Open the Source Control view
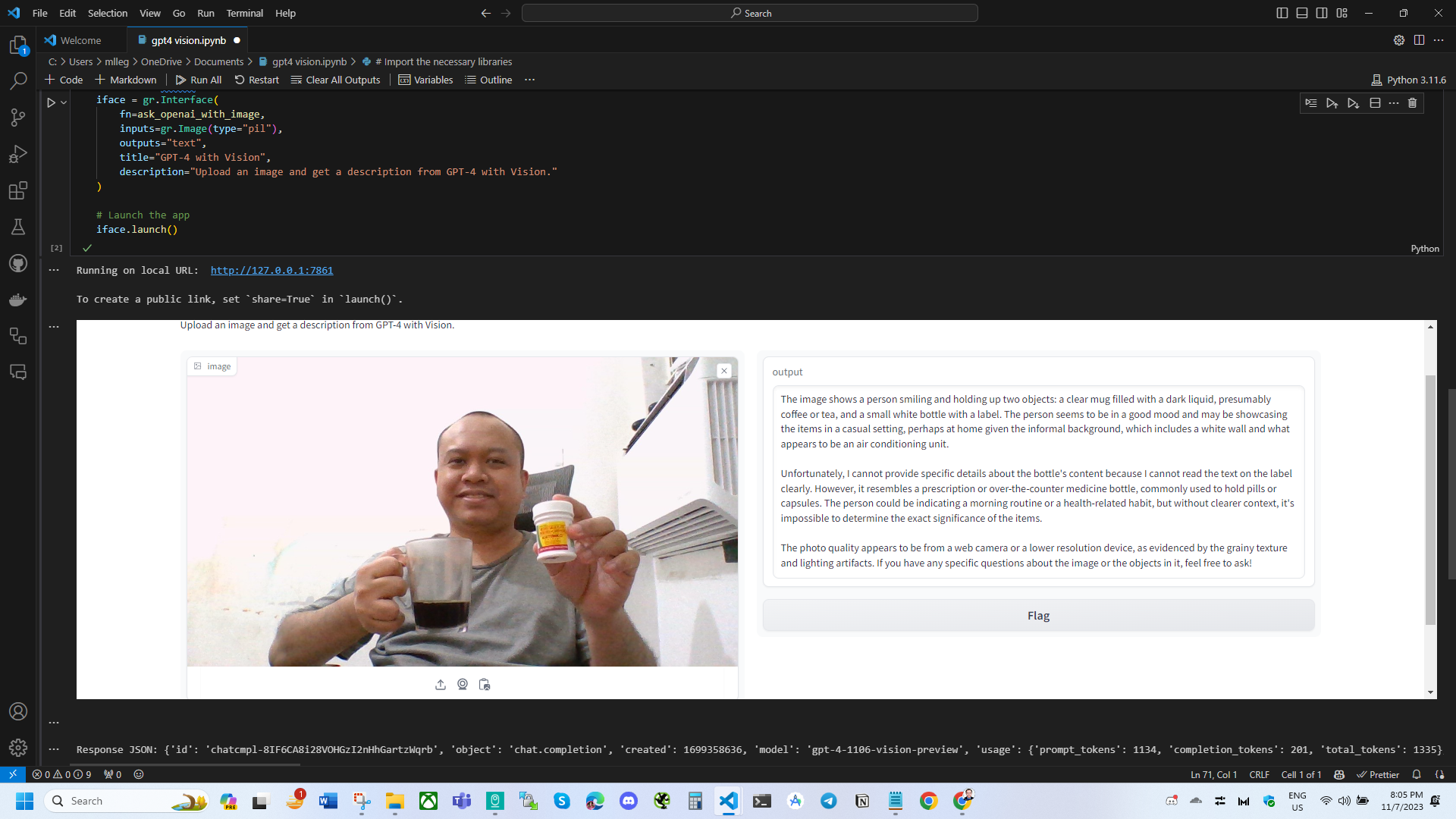1456x819 pixels. (x=18, y=117)
